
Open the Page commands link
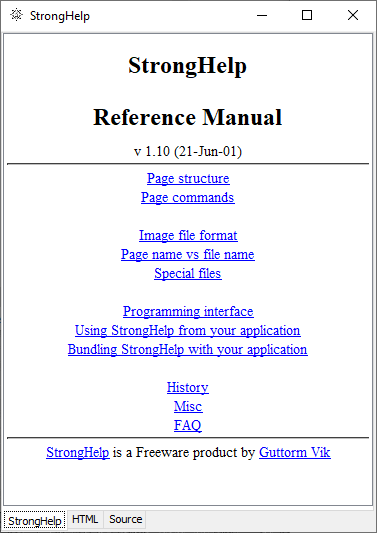[188, 197]
